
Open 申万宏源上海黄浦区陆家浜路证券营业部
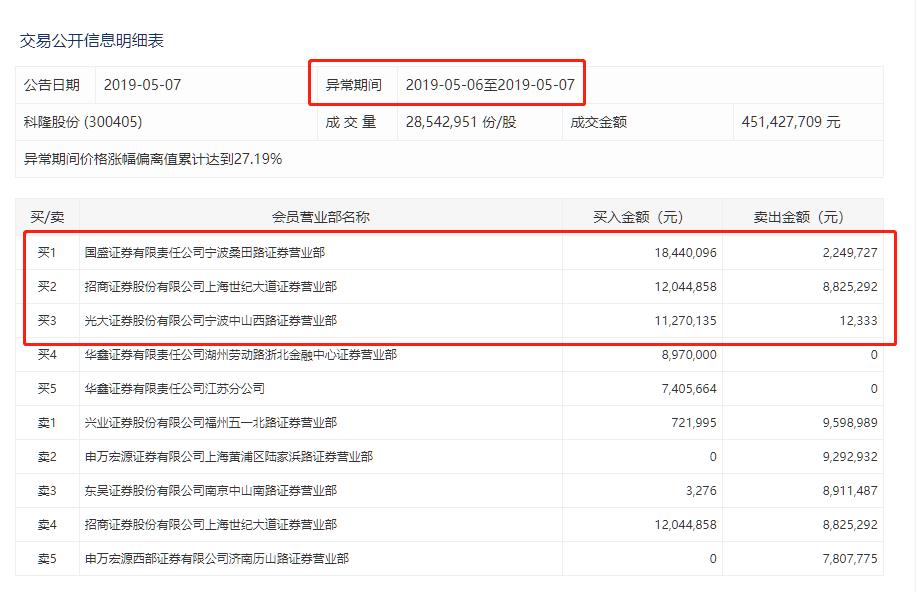click(x=229, y=457)
